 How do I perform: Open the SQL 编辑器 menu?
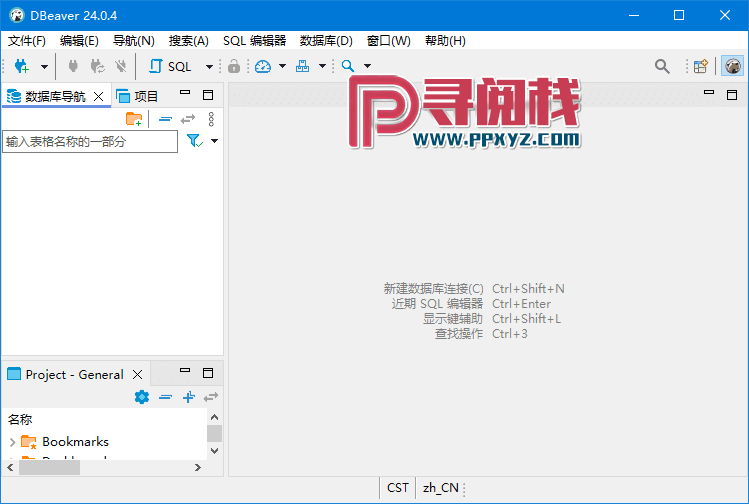(x=255, y=41)
